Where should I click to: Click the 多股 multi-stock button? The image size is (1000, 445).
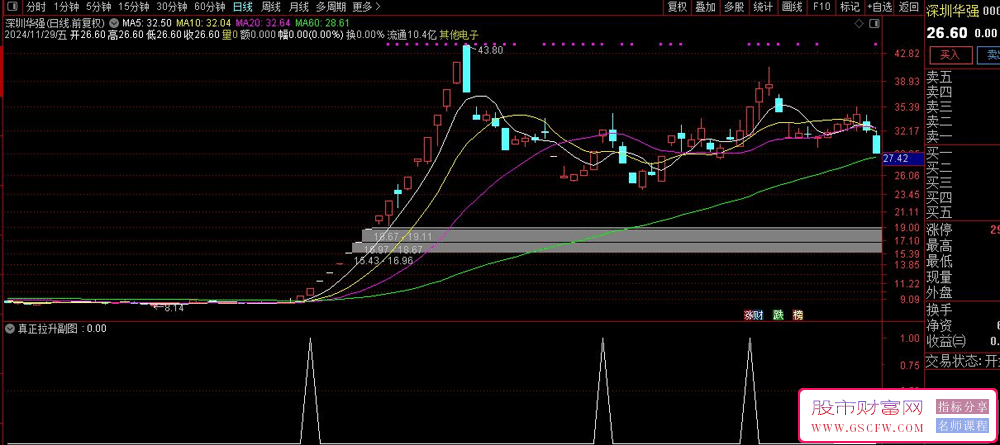733,7
